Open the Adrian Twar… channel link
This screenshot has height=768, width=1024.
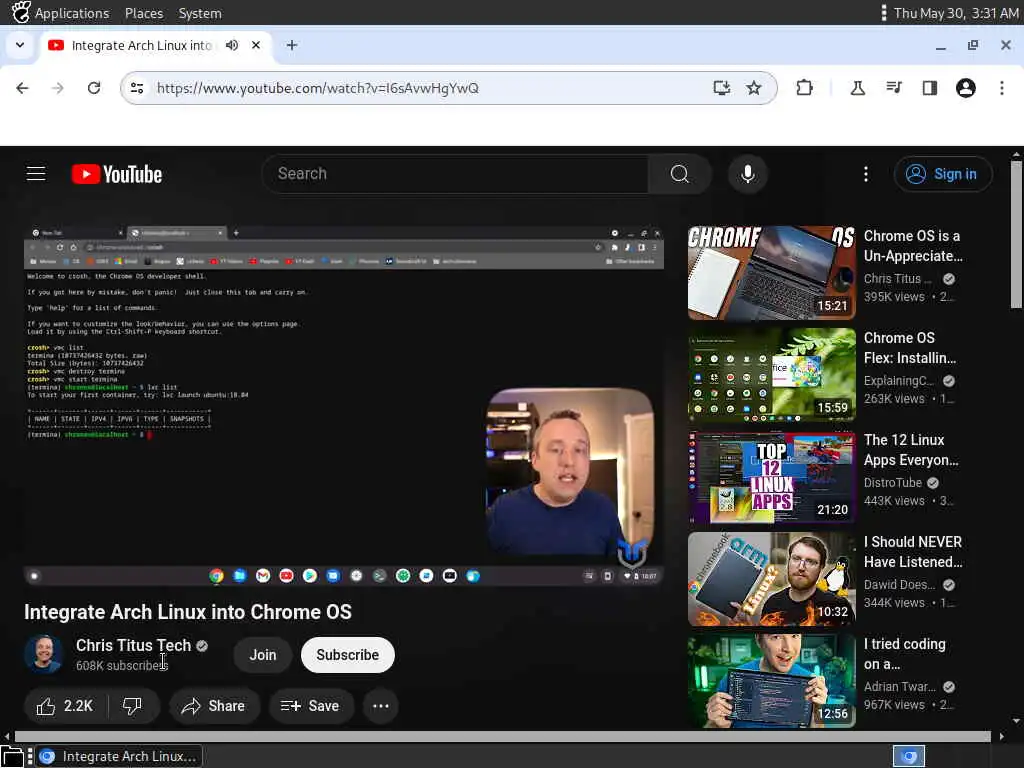(x=900, y=686)
